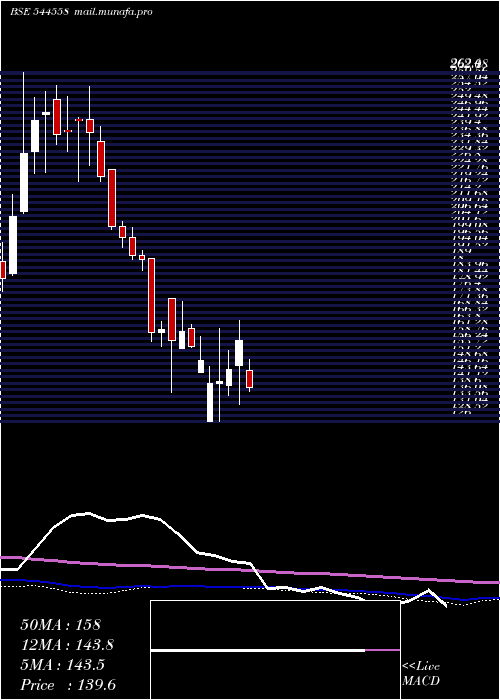Click the '<<Live MACD' label

[x=421, y=674]
